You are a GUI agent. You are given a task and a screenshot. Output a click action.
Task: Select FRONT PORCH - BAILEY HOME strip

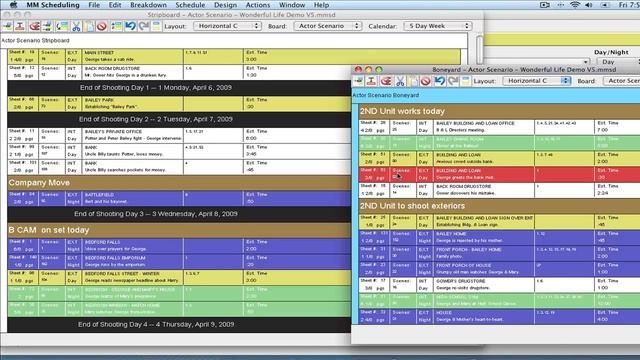tap(499, 253)
